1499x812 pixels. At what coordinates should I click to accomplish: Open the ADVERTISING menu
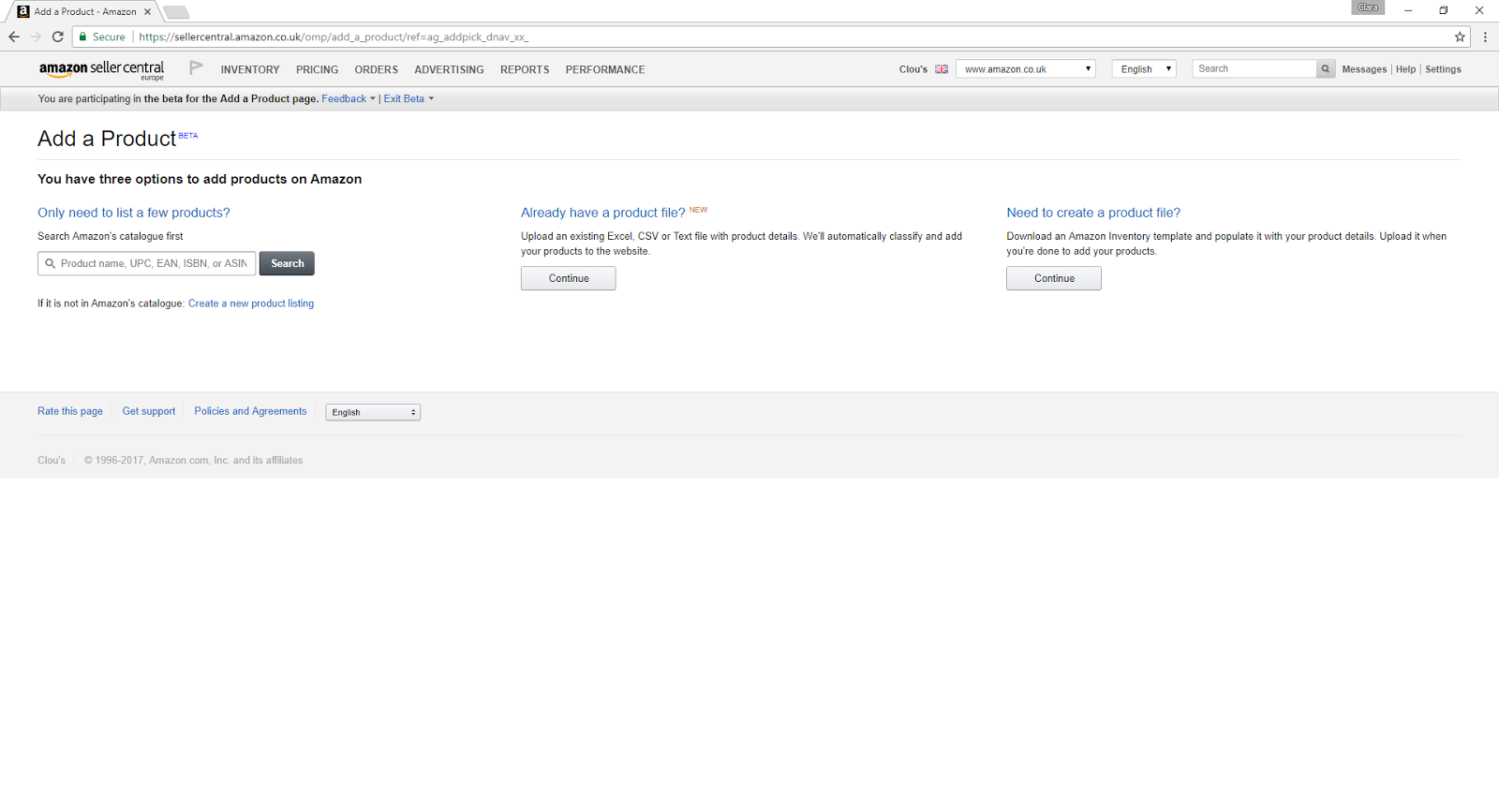click(449, 69)
